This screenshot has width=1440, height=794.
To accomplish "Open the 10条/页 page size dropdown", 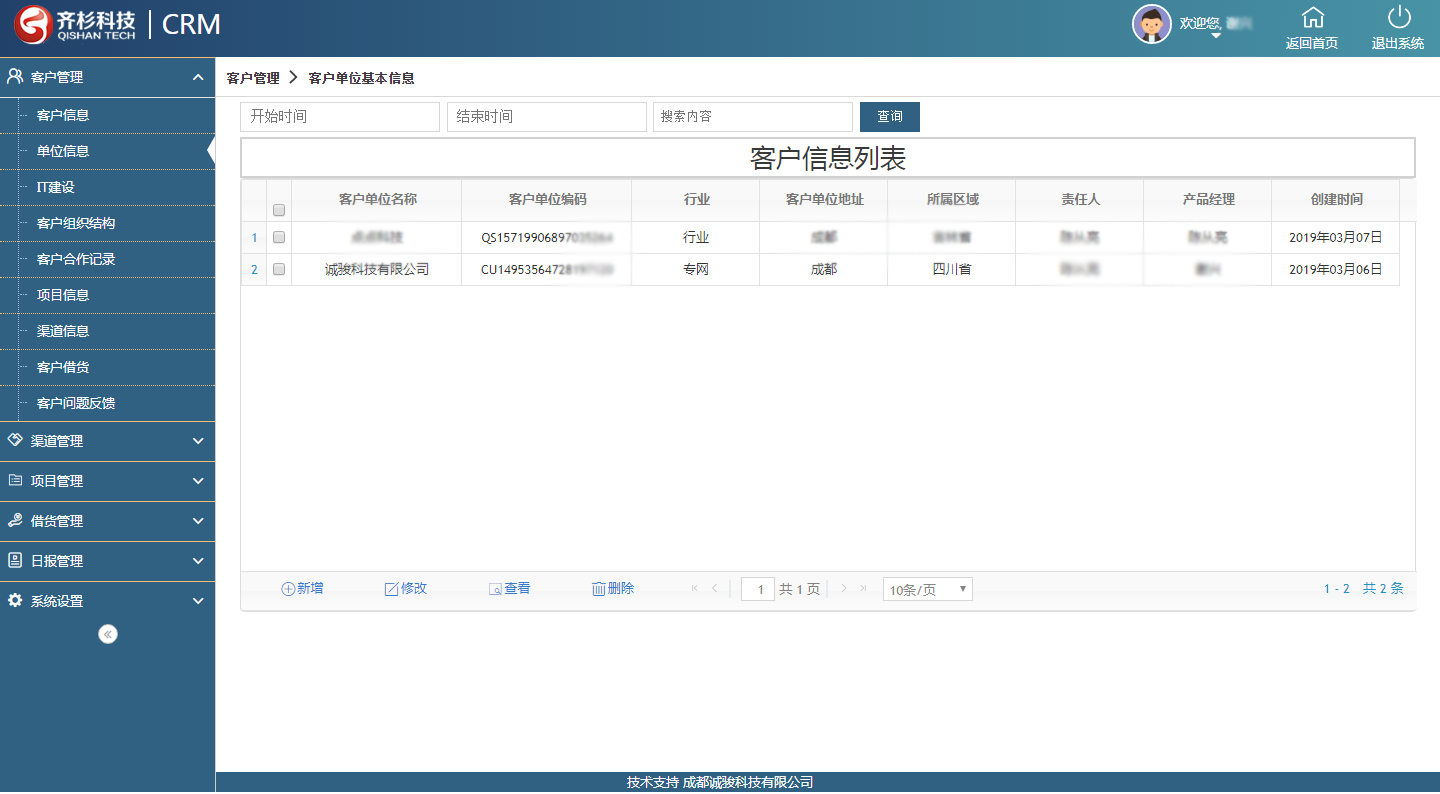I will pyautogui.click(x=927, y=589).
